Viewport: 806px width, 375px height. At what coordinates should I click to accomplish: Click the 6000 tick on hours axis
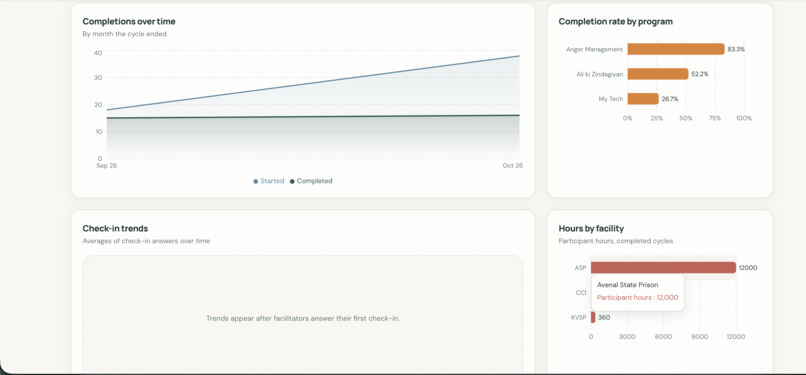pos(663,337)
